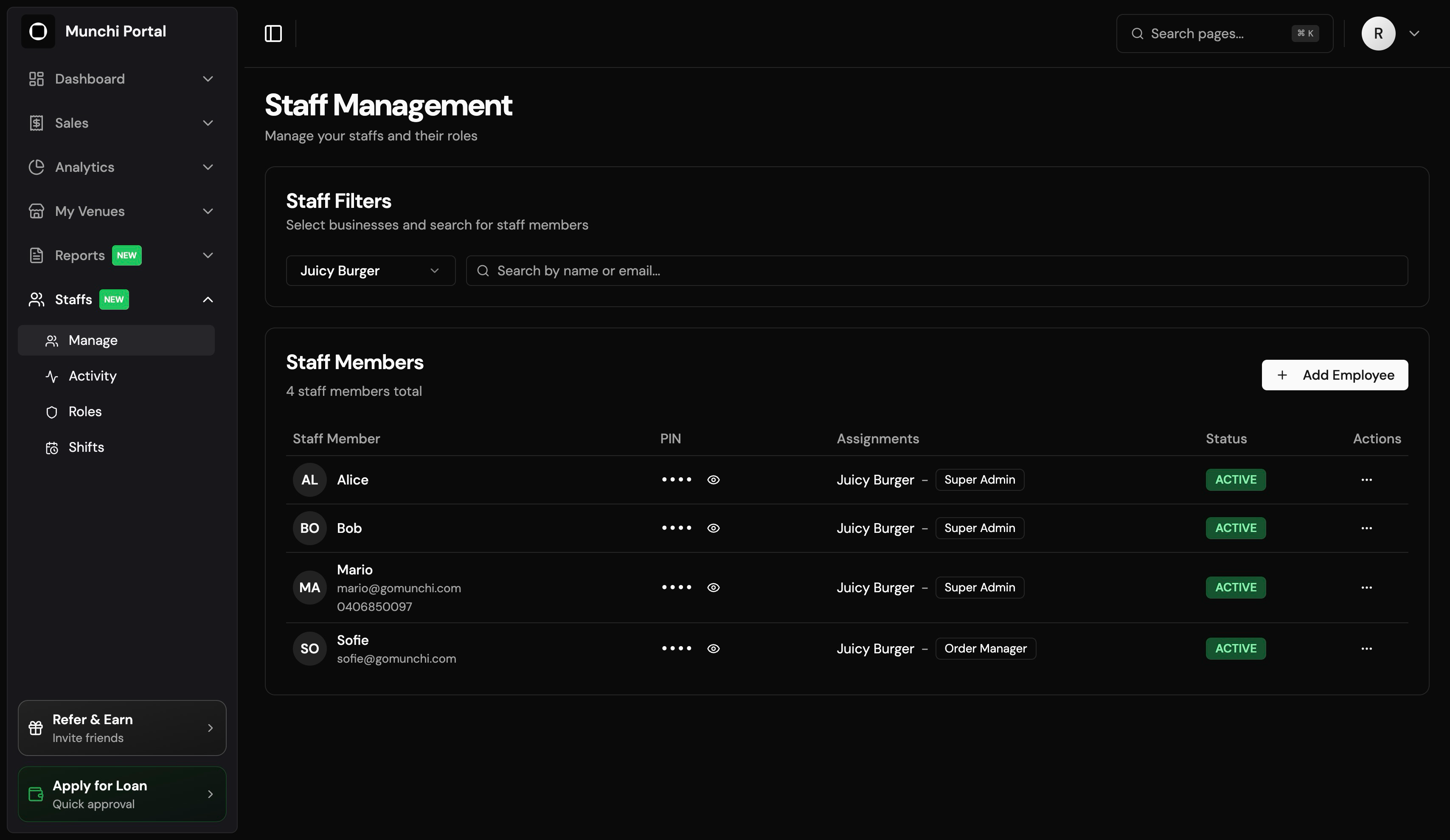Click Sofie's Order Manager role badge
This screenshot has width=1450, height=840.
tap(985, 649)
